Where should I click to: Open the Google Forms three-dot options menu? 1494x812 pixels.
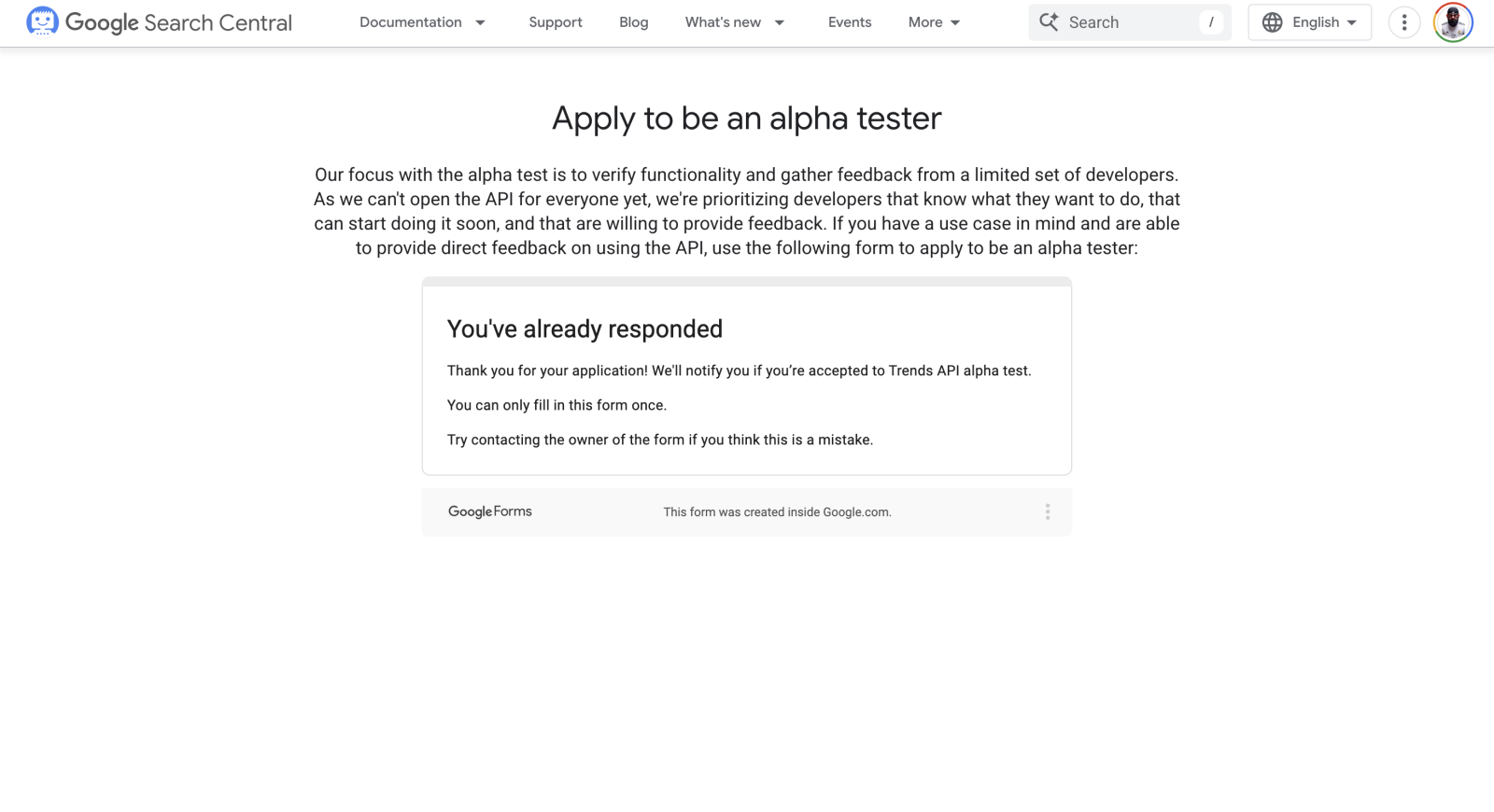pos(1048,511)
